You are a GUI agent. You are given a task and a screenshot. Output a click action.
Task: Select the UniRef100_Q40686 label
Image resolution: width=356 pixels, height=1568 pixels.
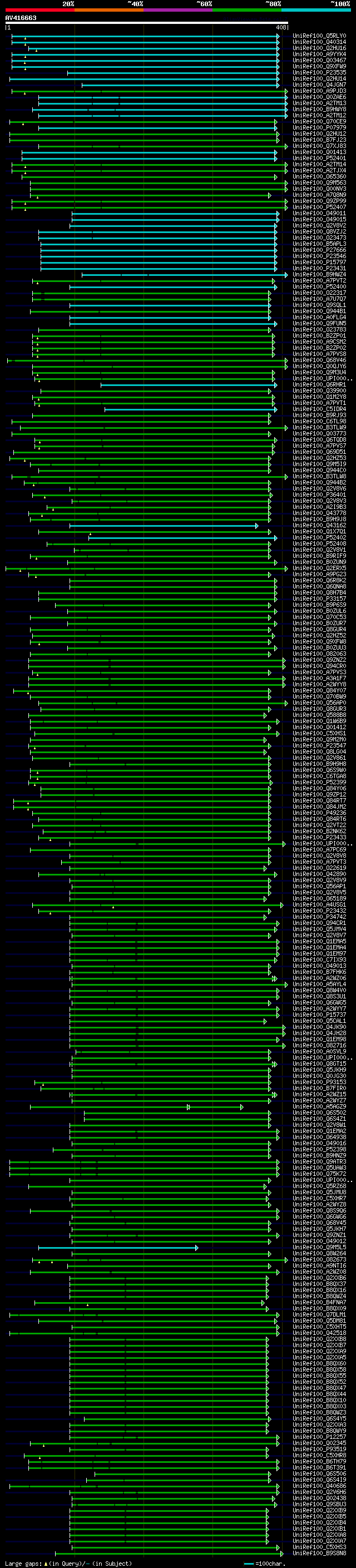[319, 1486]
